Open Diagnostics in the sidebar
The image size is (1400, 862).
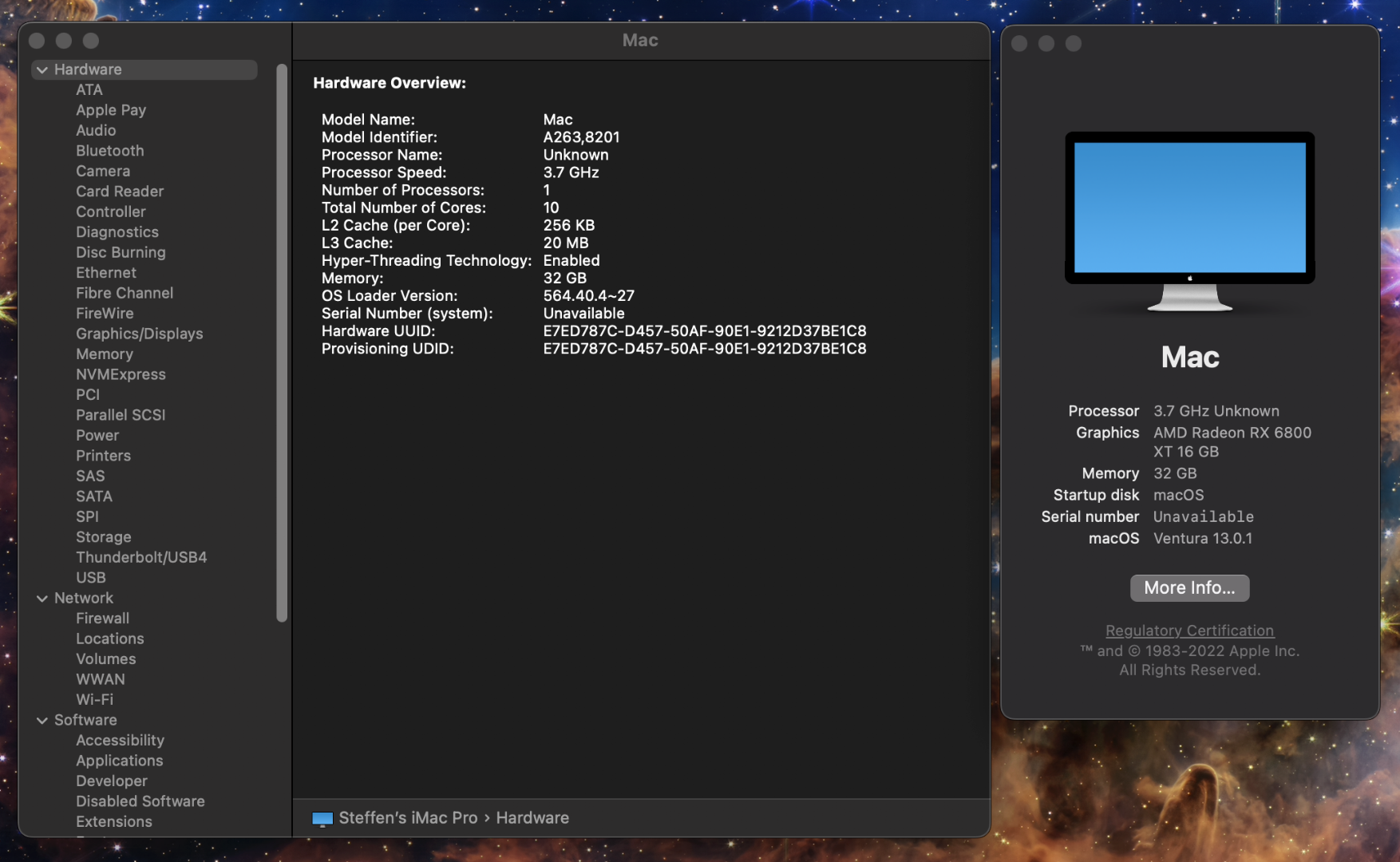[117, 232]
